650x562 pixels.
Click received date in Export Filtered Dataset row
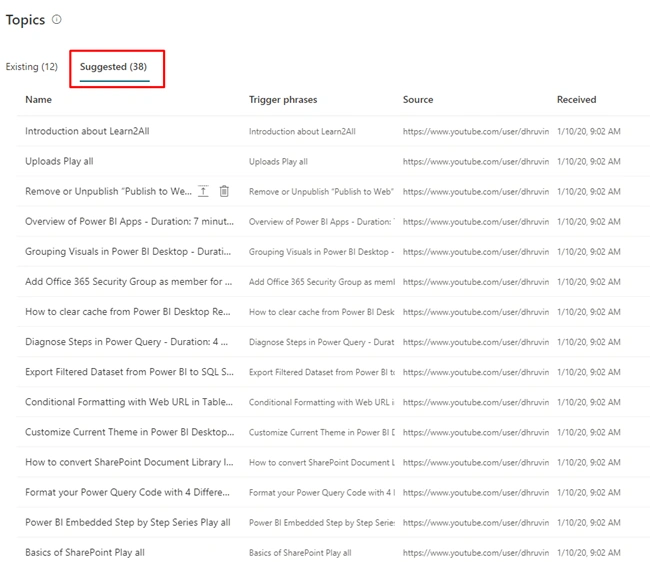click(x=589, y=372)
